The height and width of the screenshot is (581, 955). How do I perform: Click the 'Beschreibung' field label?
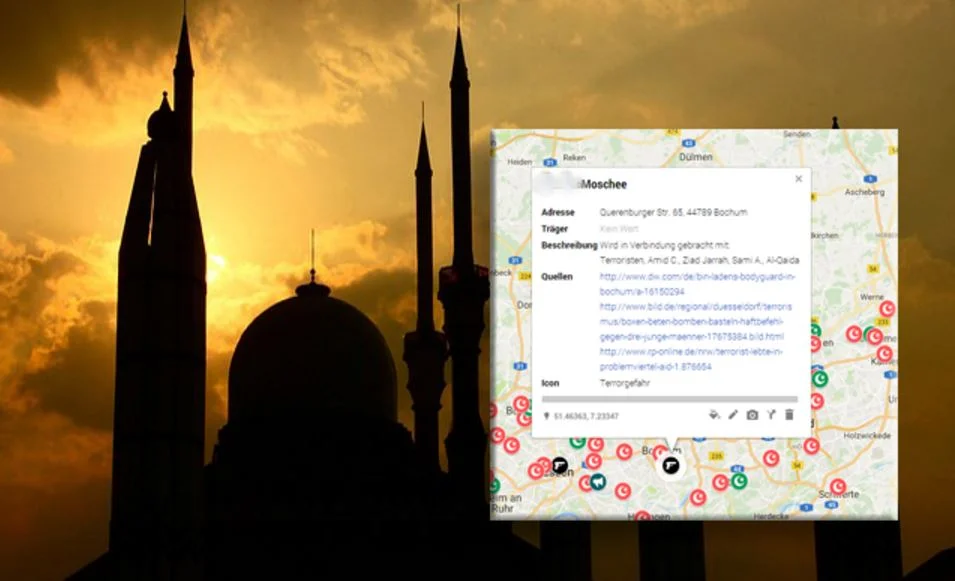pos(569,245)
